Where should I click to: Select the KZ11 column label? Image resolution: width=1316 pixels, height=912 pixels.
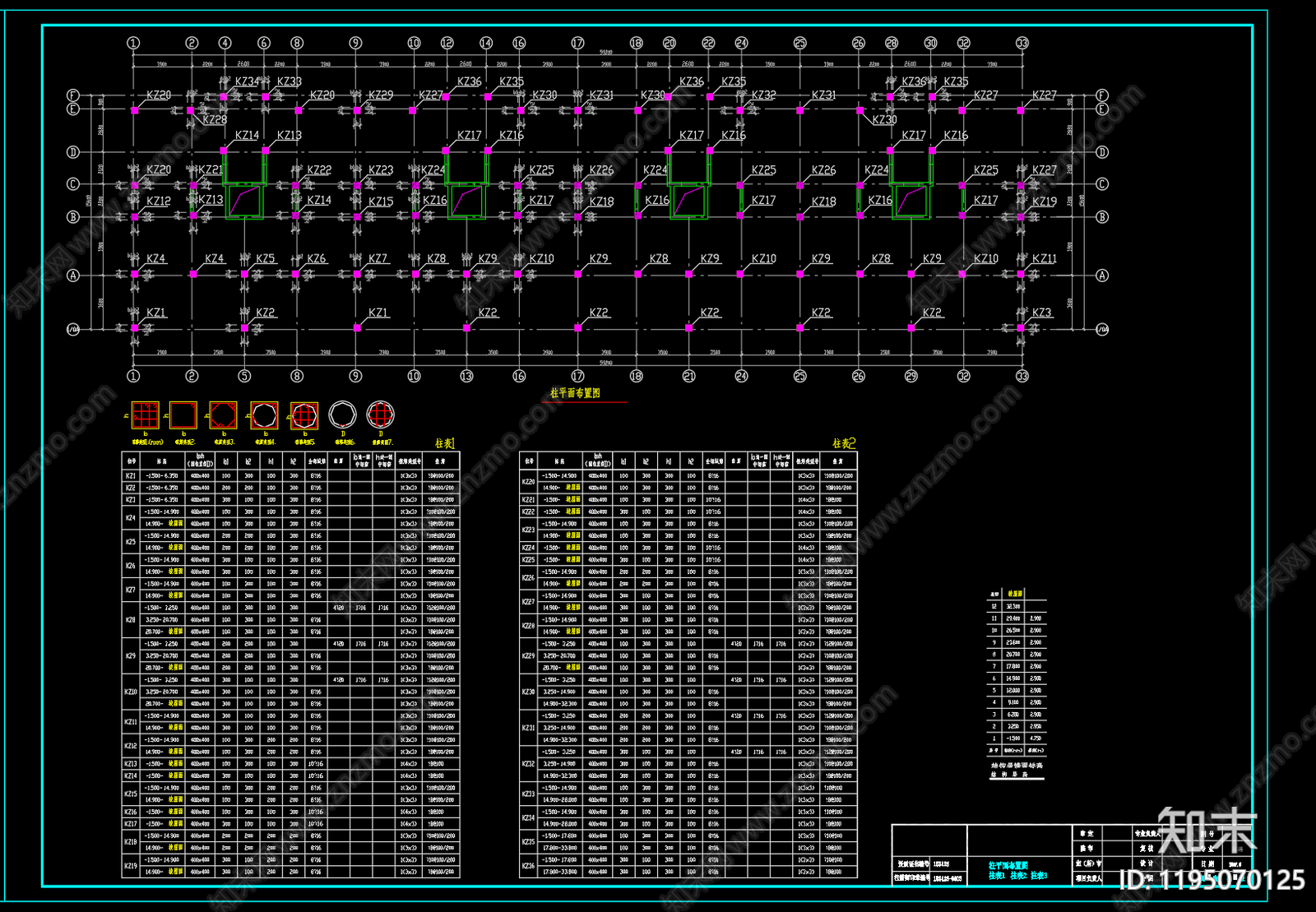point(1045,259)
